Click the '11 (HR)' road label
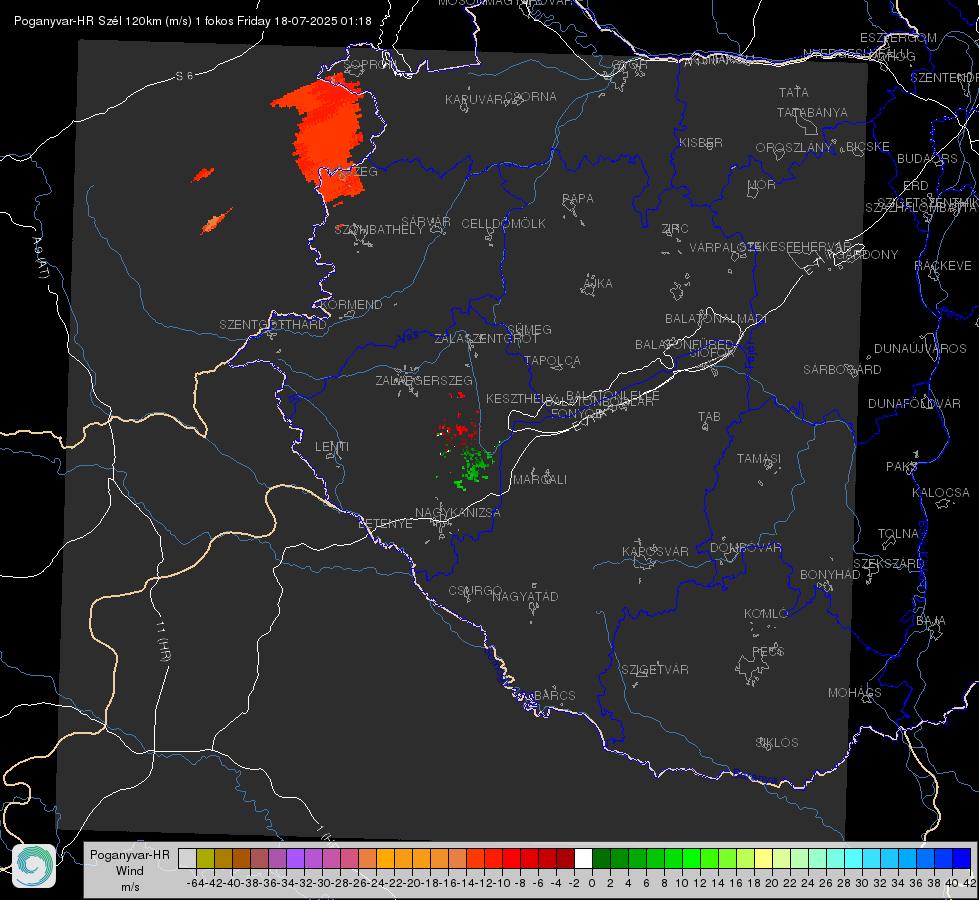Image resolution: width=979 pixels, height=900 pixels. tap(164, 640)
